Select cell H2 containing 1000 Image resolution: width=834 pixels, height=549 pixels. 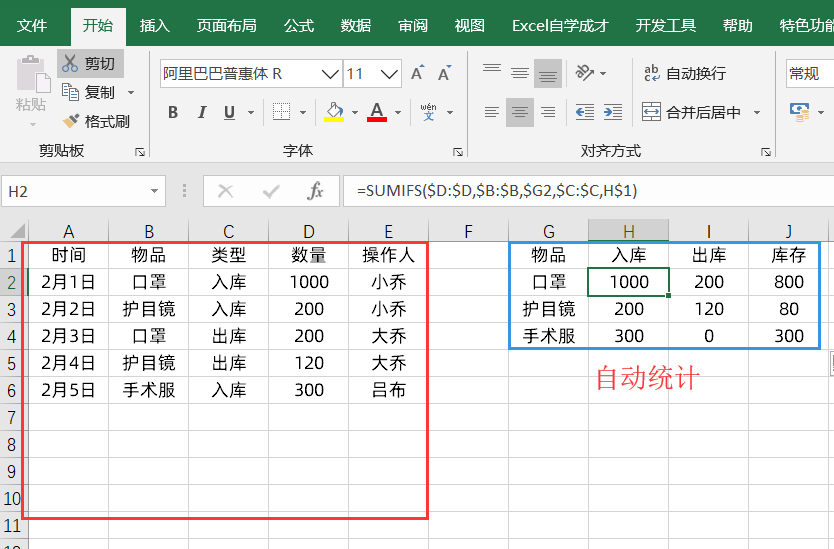point(628,282)
